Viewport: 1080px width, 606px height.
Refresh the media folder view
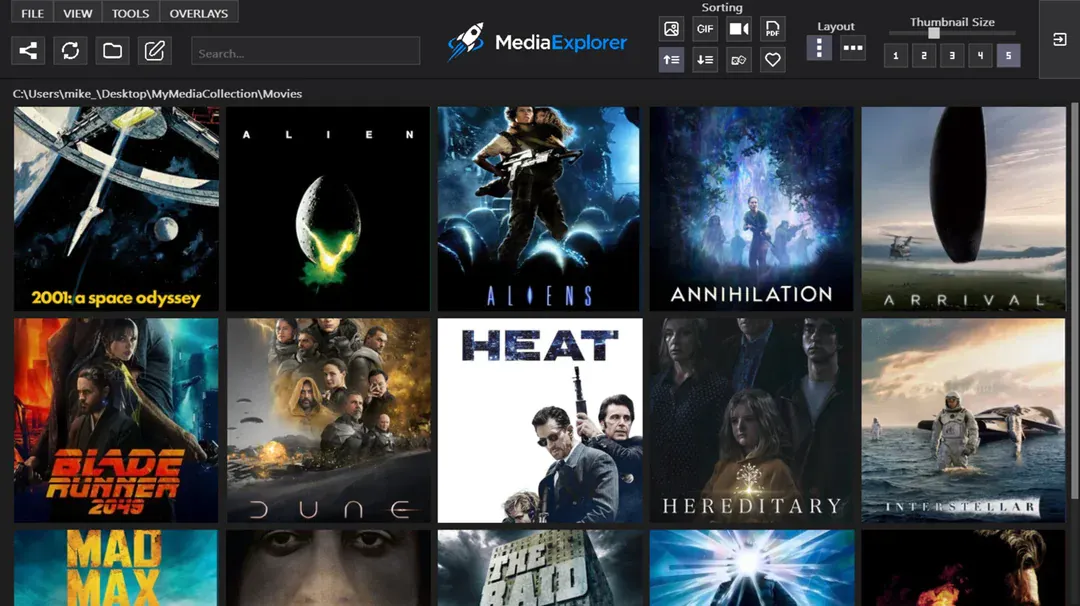pos(70,50)
